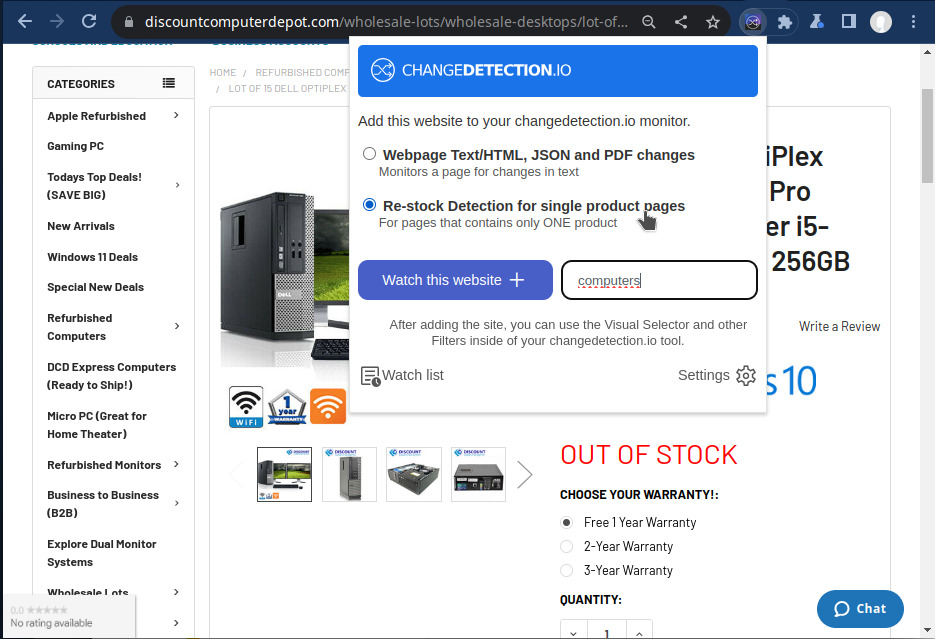Select Re-stock Detection for single product pages
The image size is (935, 639).
370,205
